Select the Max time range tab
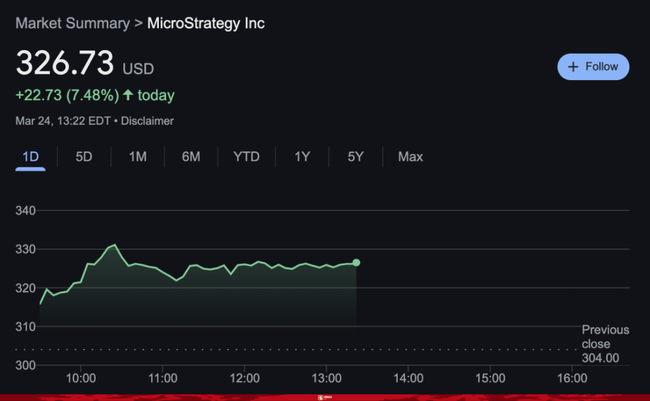650x401 pixels. (410, 157)
